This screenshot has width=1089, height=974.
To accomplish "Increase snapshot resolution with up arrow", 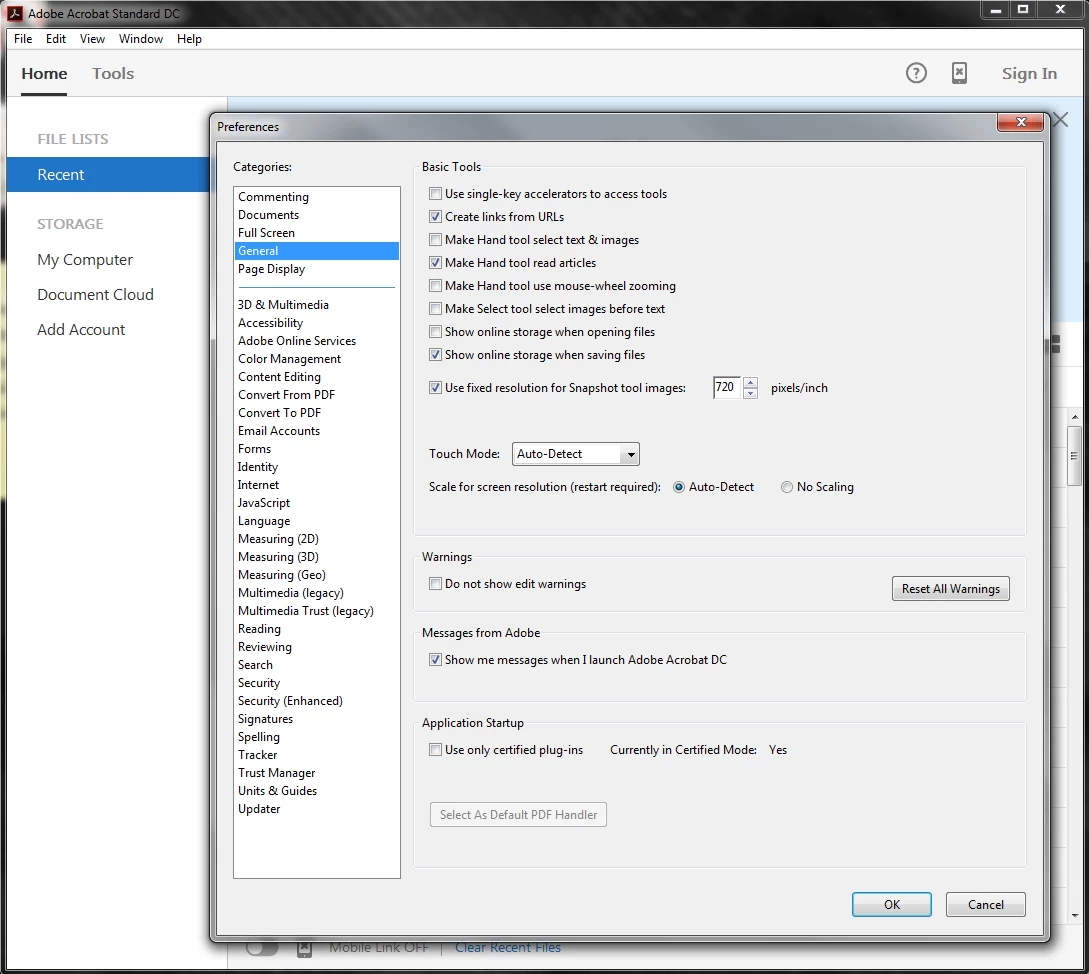I will point(750,382).
